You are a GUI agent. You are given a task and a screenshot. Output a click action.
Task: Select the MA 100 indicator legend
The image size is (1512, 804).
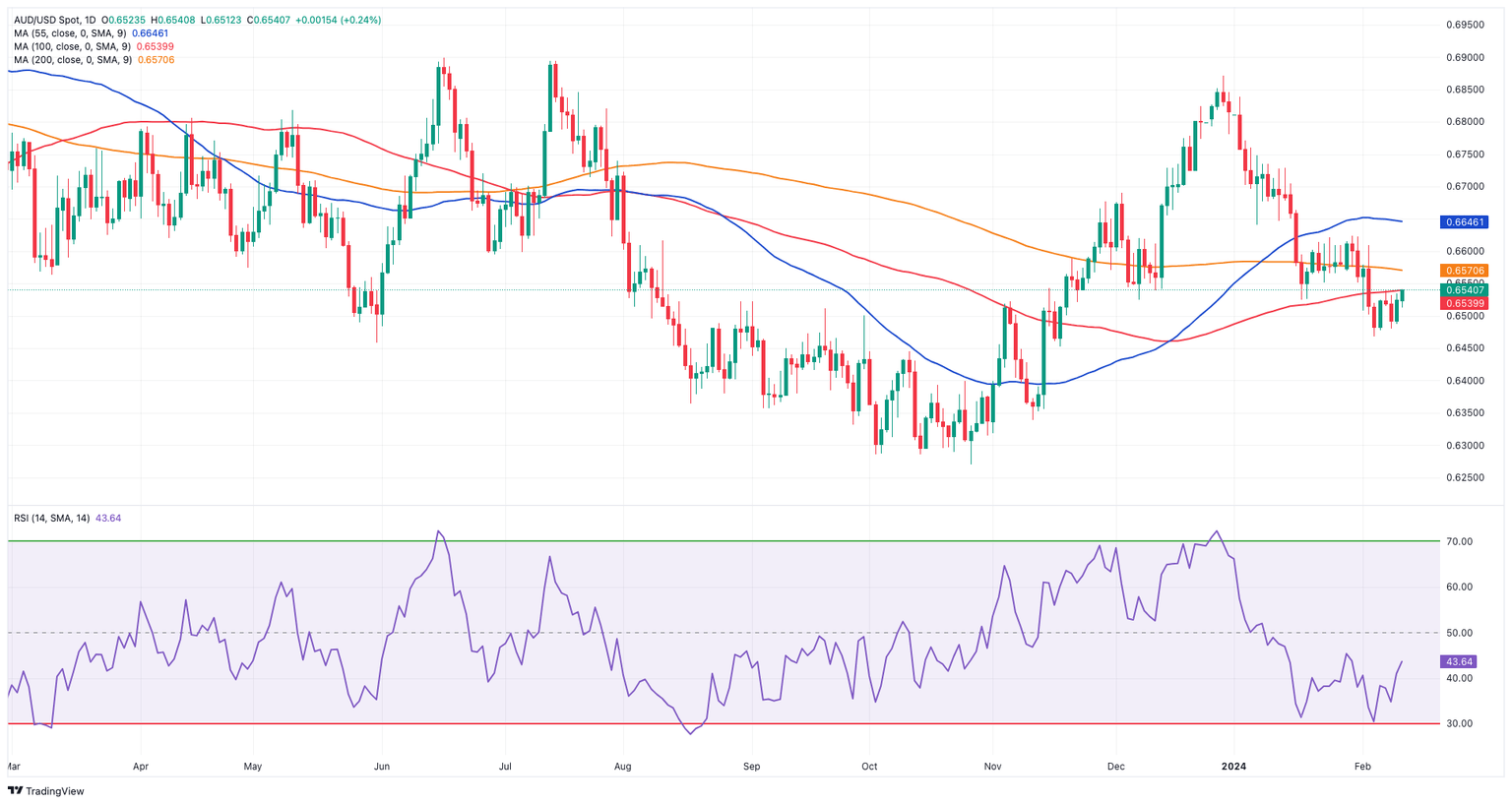pyautogui.click(x=94, y=46)
